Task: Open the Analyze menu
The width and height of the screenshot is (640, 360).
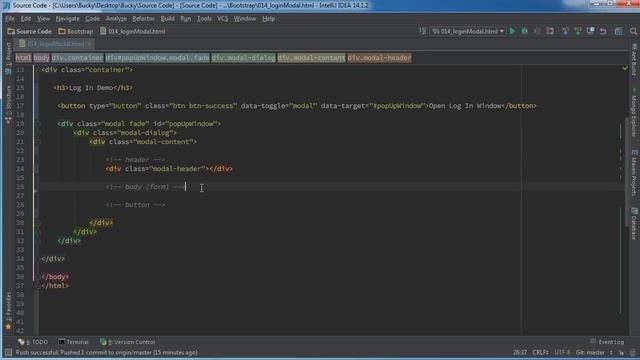Action: tap(116, 19)
